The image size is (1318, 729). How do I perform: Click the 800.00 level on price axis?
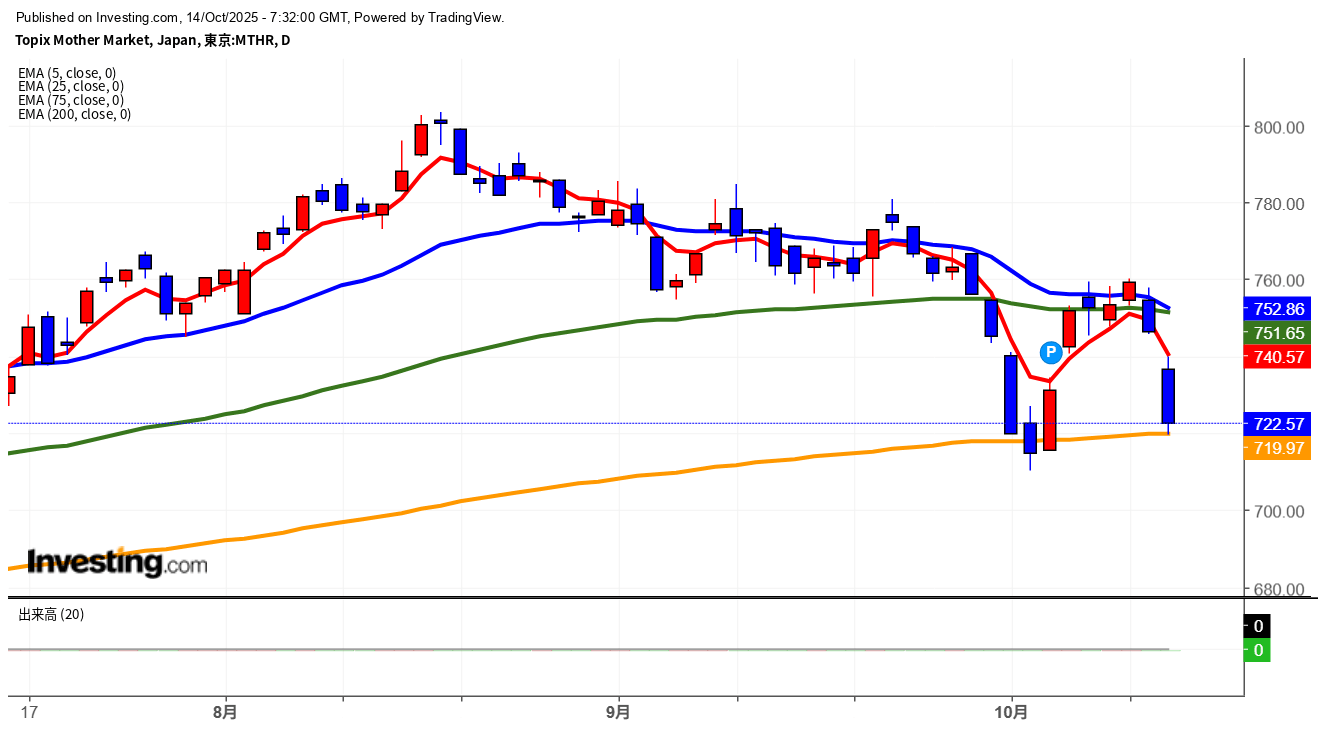[x=1280, y=128]
